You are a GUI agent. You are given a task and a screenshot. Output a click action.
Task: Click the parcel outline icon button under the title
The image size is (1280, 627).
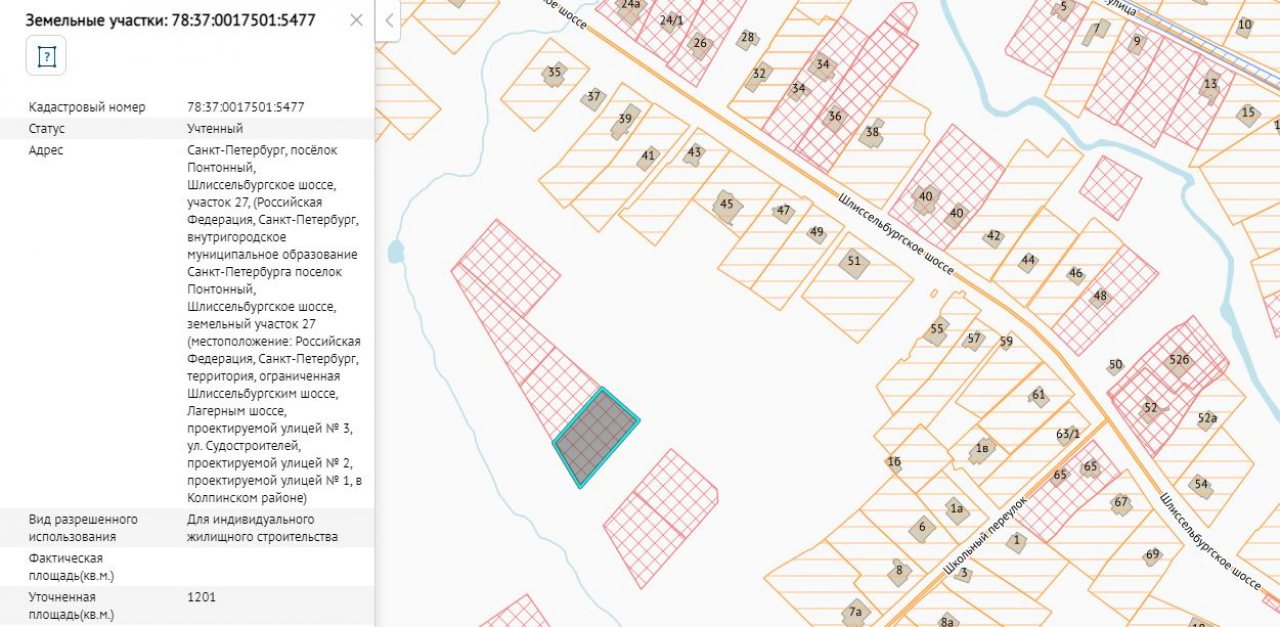tap(45, 56)
